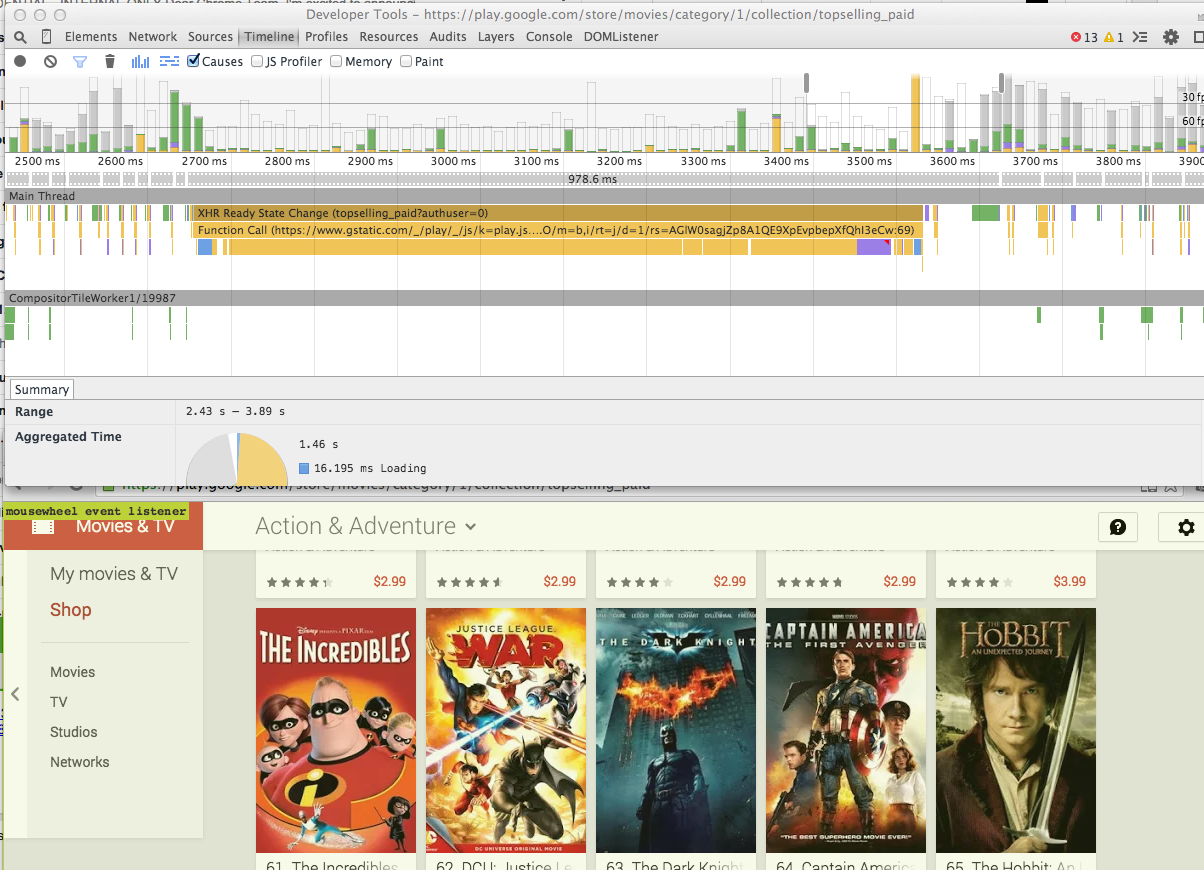1204x870 pixels.
Task: Click the blue Loading color swatch
Action: (304, 468)
